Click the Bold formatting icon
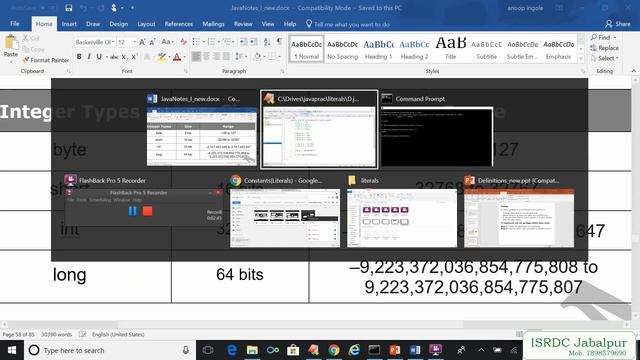The width and height of the screenshot is (640, 360). point(79,57)
